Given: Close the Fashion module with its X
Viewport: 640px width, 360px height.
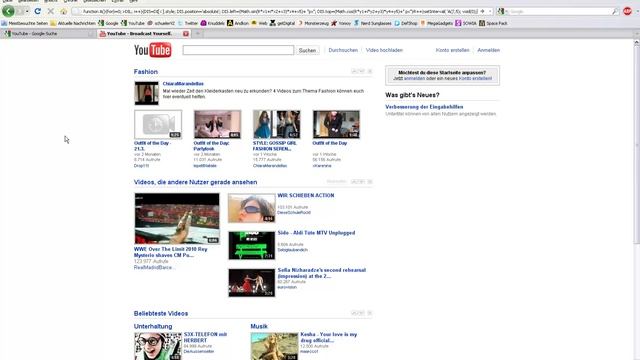Looking at the screenshot, I should click(370, 71).
